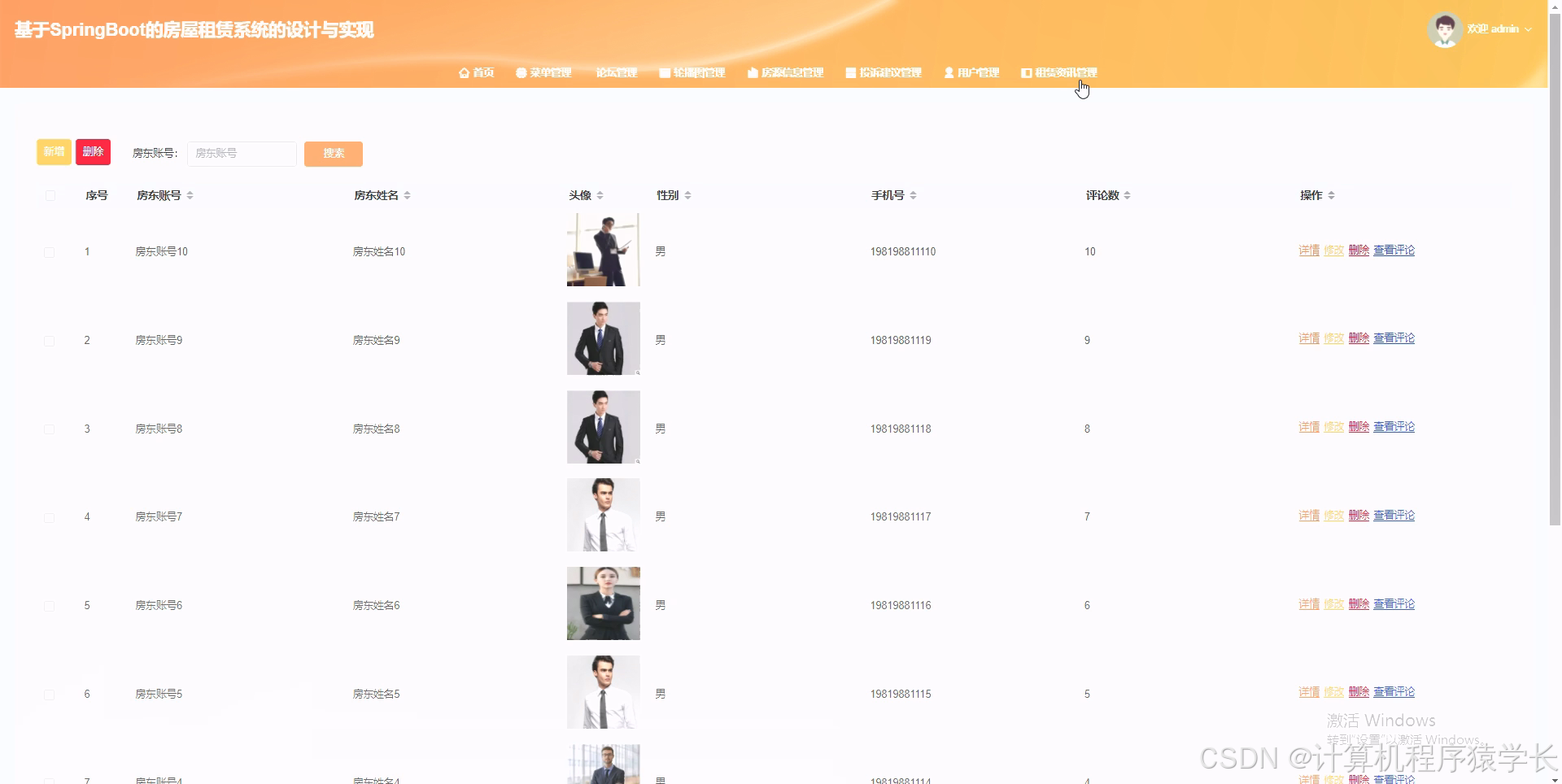Click the home icon in the navigation bar
Viewport: 1562px width, 784px height.
[465, 72]
